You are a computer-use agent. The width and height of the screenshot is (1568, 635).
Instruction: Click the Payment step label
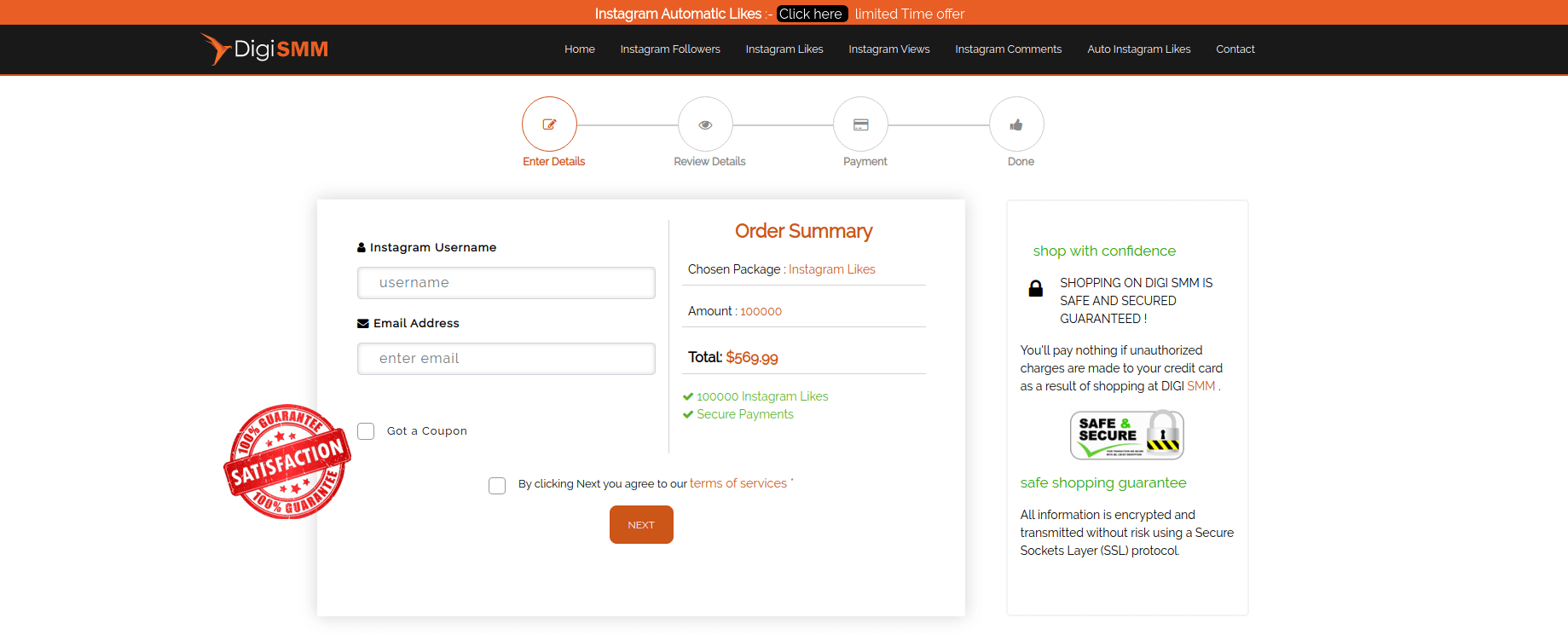click(865, 161)
